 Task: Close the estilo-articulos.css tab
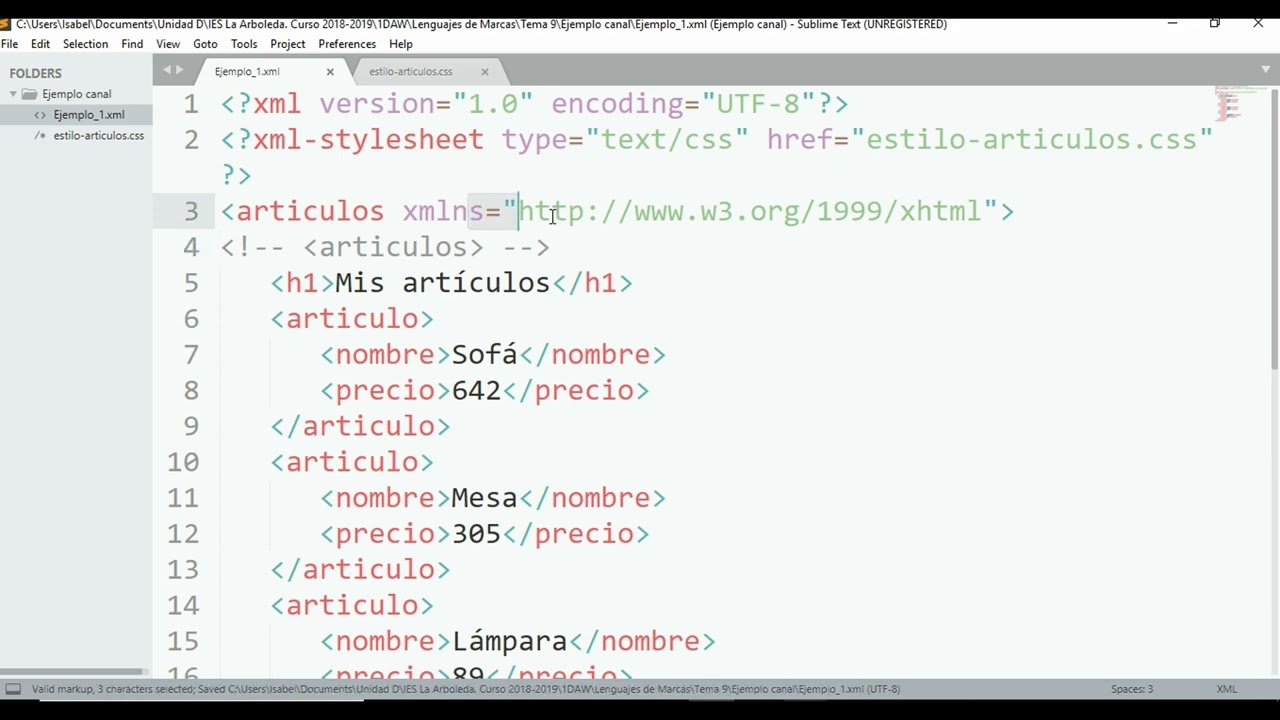point(485,72)
